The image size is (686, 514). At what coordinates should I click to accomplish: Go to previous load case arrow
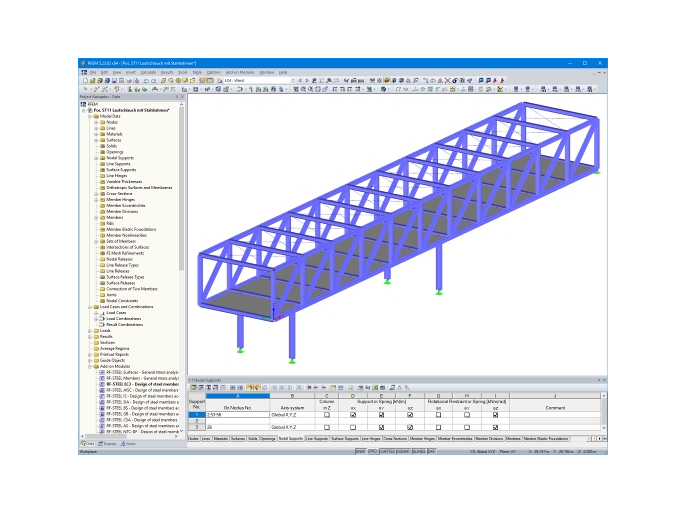300,80
